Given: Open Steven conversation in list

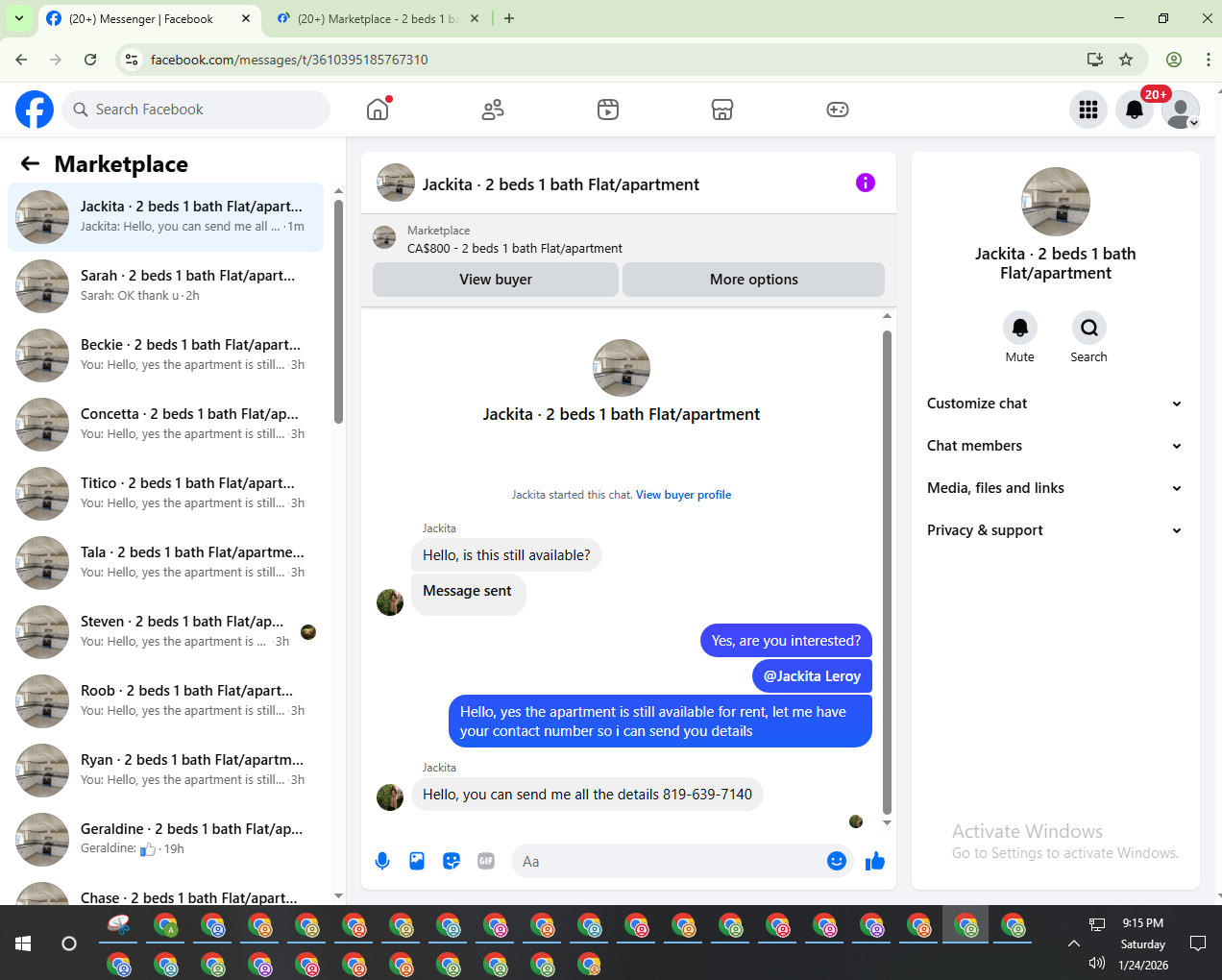Looking at the screenshot, I should (166, 632).
